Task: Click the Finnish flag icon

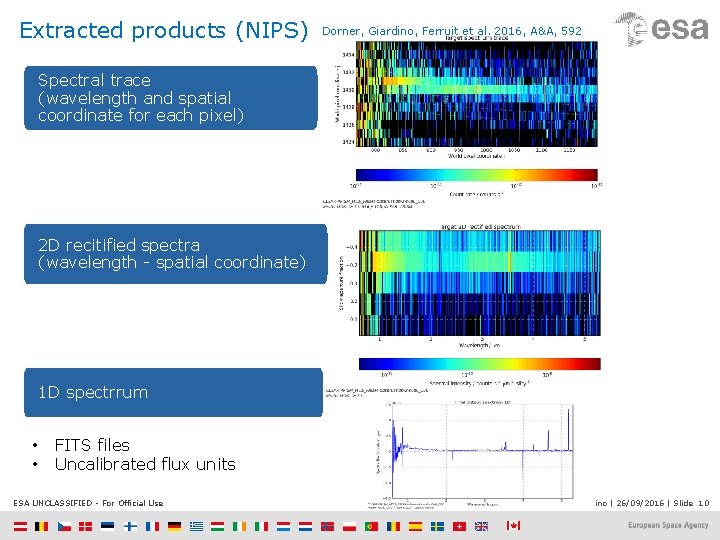Action: [x=130, y=526]
